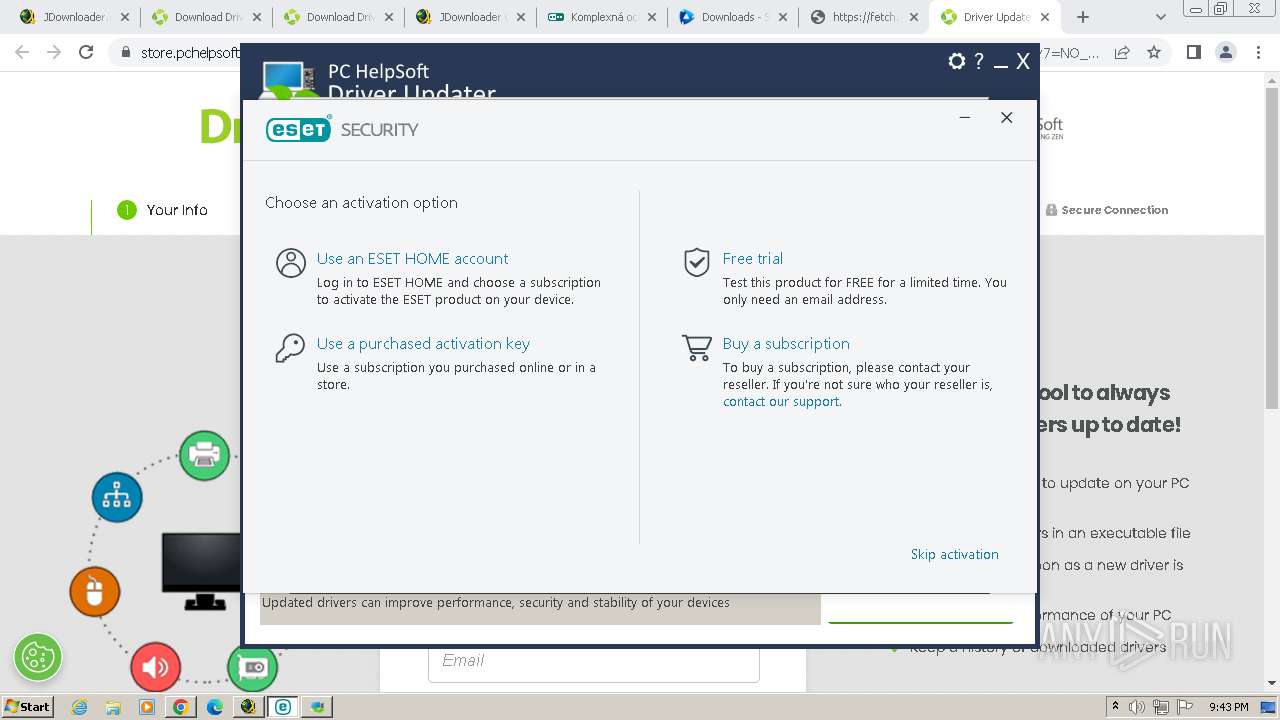Close the Downloads browser tab
This screenshot has width=1280, height=720.
coord(783,17)
